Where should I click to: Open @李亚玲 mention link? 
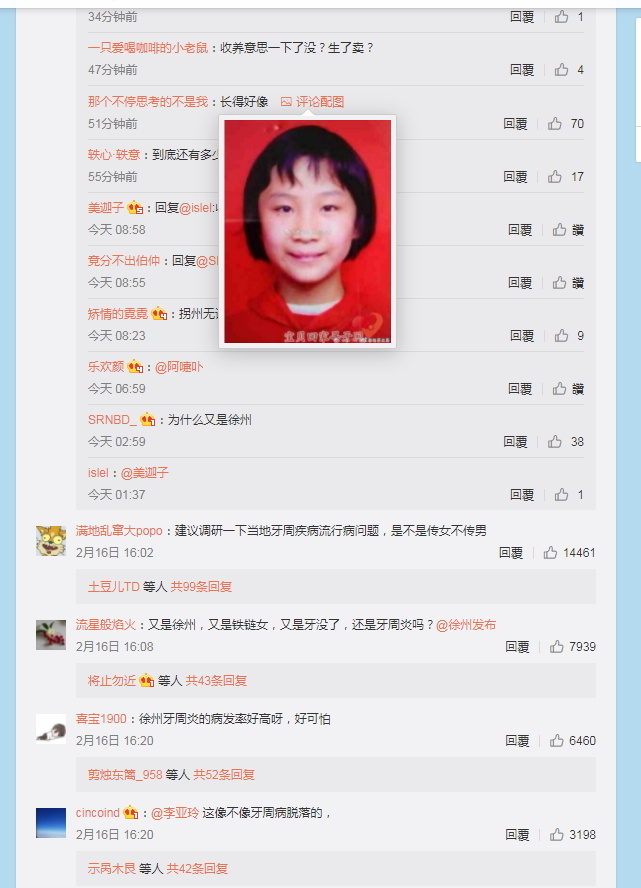pos(175,813)
